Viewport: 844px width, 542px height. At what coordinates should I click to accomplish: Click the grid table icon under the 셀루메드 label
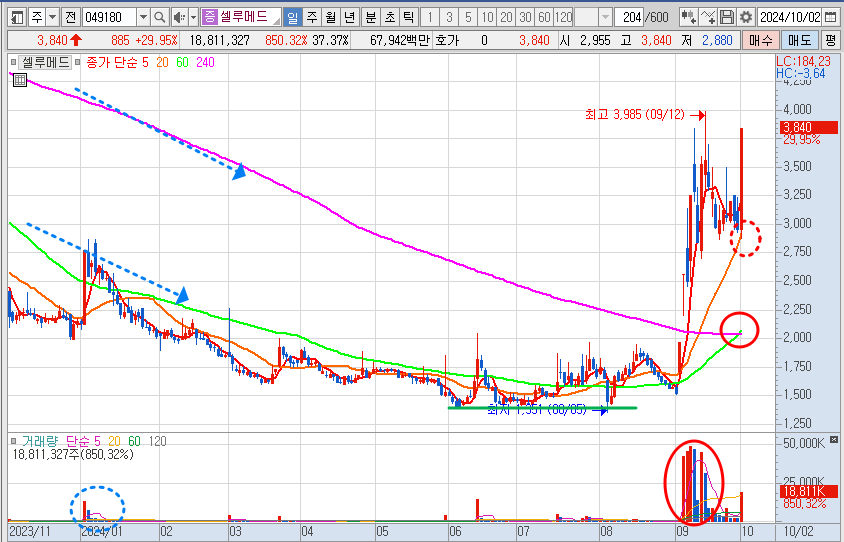(x=20, y=80)
